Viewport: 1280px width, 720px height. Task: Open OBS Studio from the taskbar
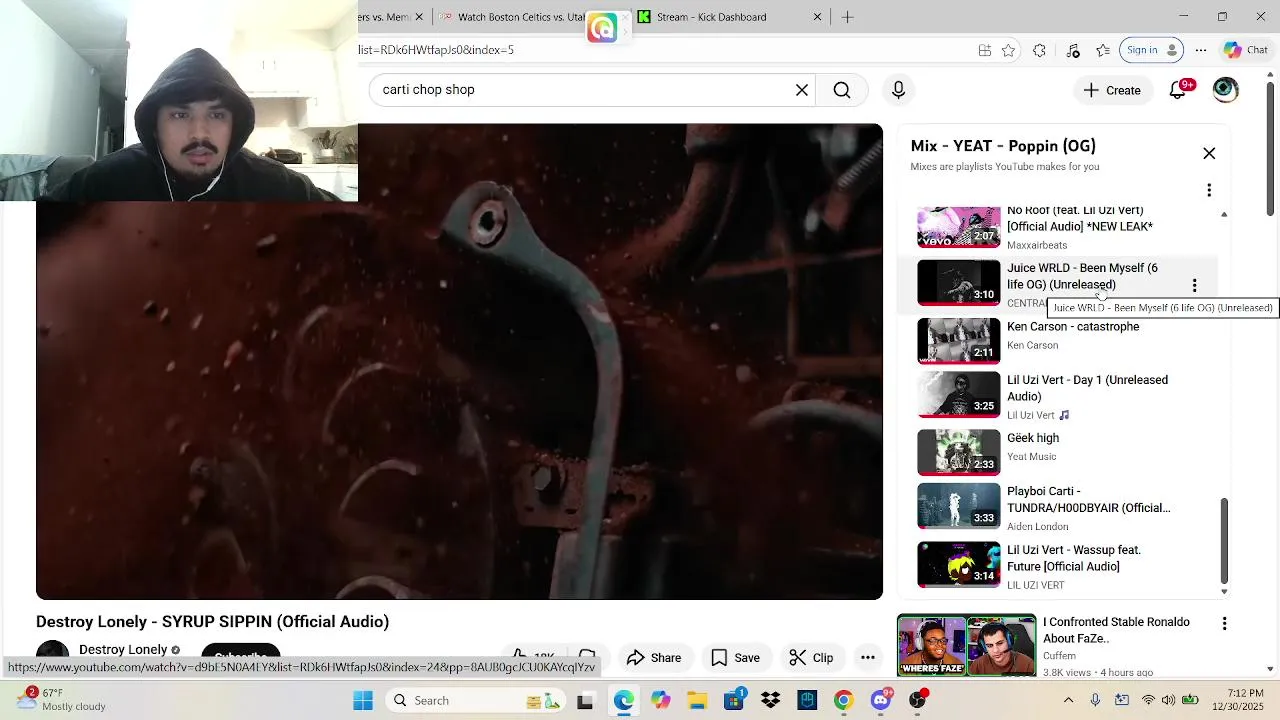coord(918,700)
